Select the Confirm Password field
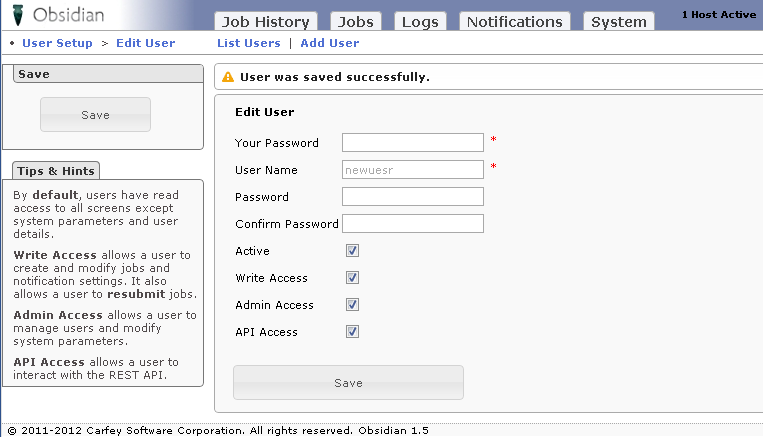 [413, 224]
